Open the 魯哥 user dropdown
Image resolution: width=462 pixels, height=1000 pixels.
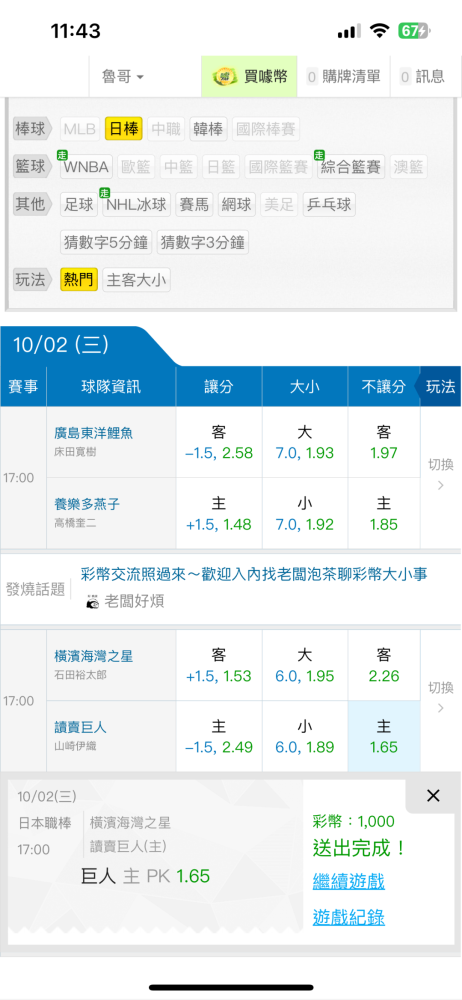(x=123, y=77)
